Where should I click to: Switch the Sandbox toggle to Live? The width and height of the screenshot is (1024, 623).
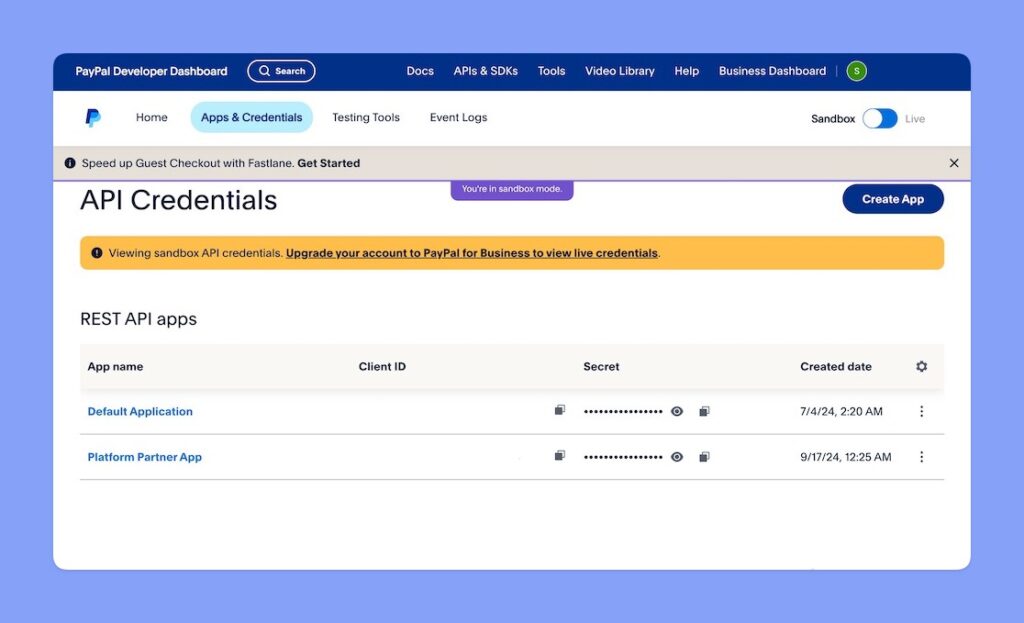pos(879,118)
